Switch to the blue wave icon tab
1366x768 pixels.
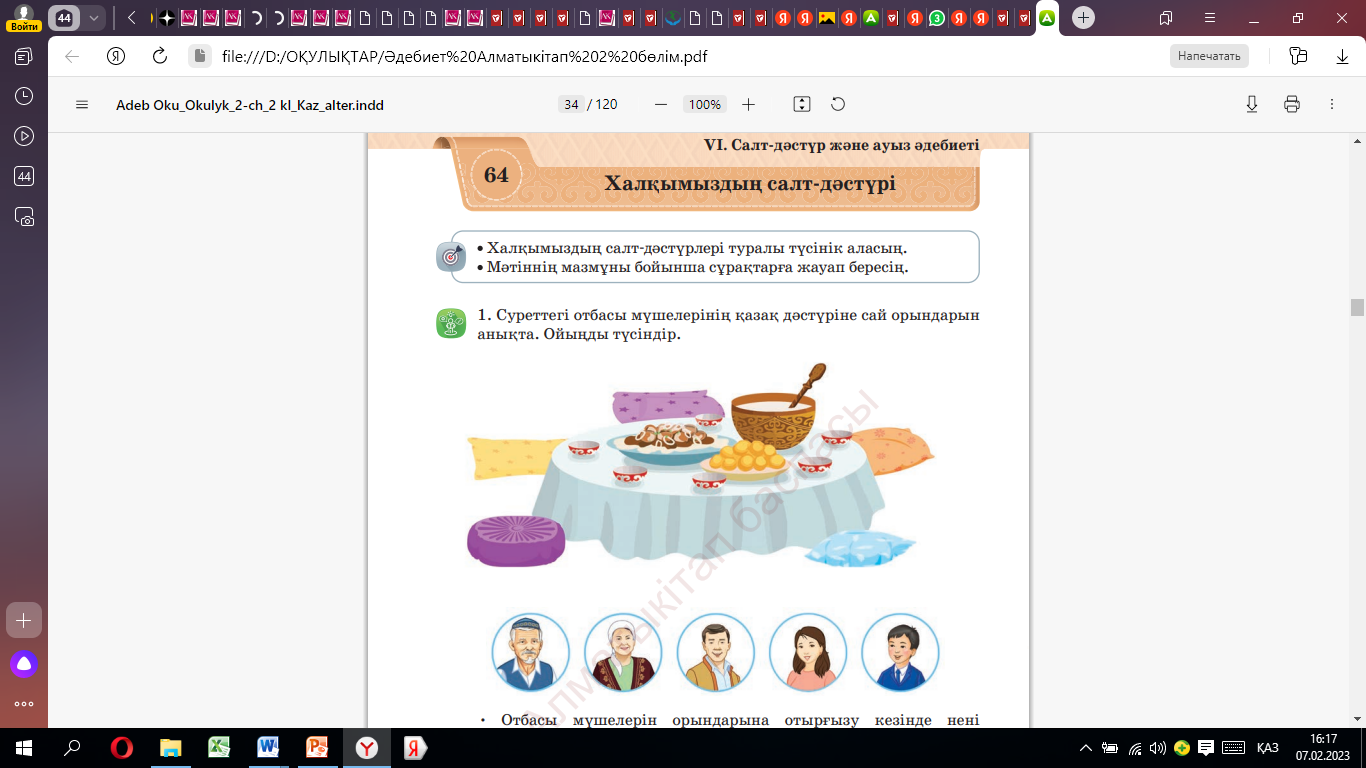673,18
